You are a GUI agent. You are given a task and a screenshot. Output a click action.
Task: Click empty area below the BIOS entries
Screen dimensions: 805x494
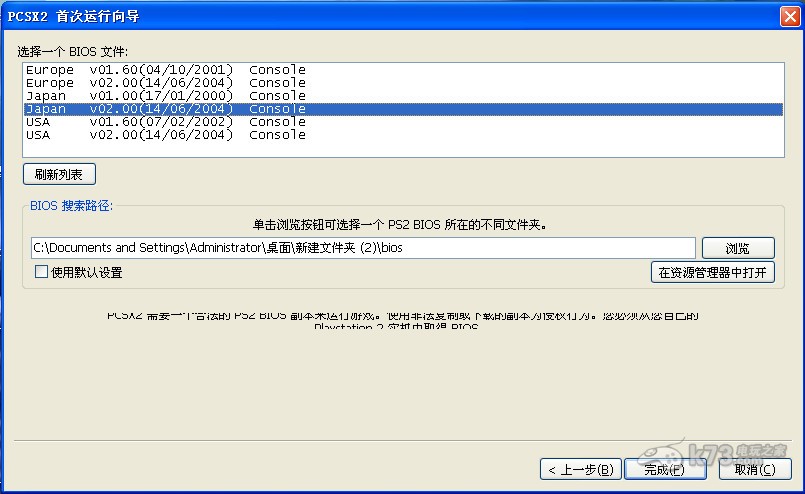400,149
